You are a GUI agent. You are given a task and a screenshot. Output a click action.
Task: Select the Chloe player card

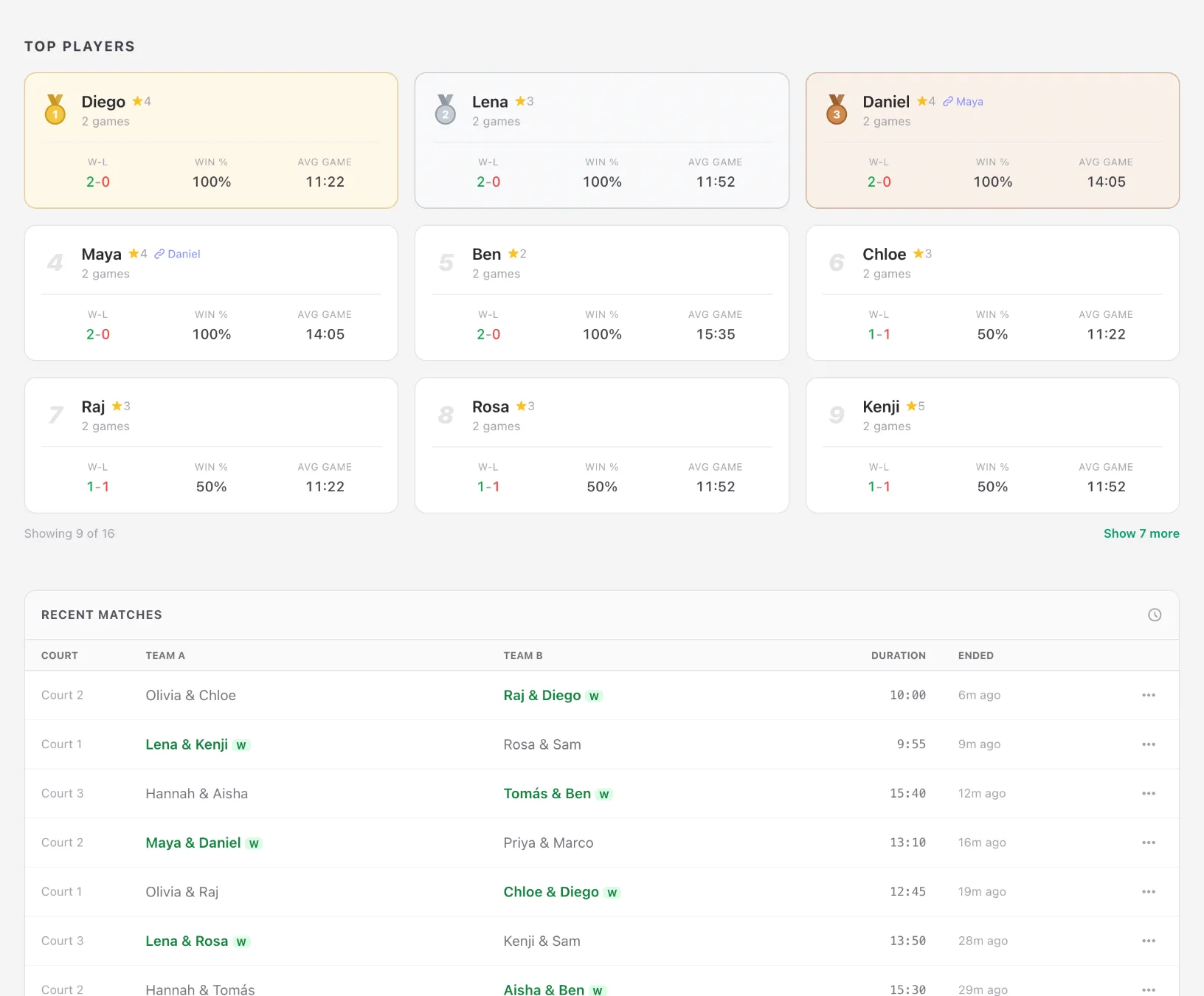[x=992, y=293]
